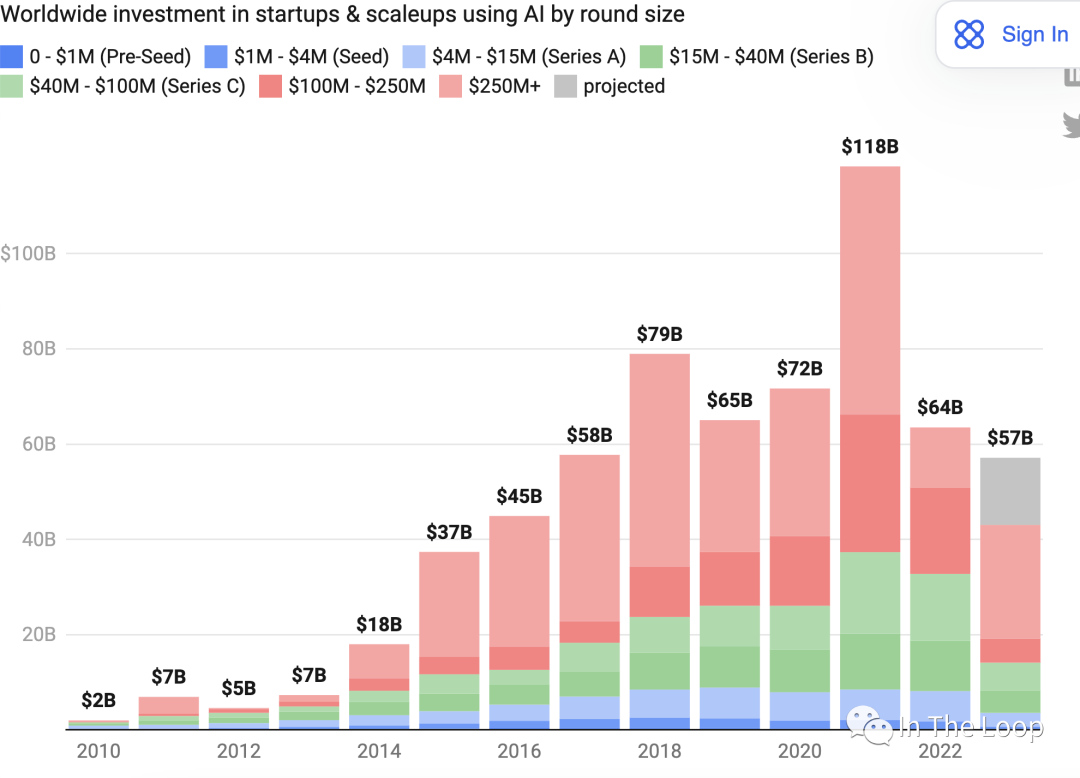Click the projected legend gray swatch
1080x778 pixels.
pyautogui.click(x=565, y=86)
